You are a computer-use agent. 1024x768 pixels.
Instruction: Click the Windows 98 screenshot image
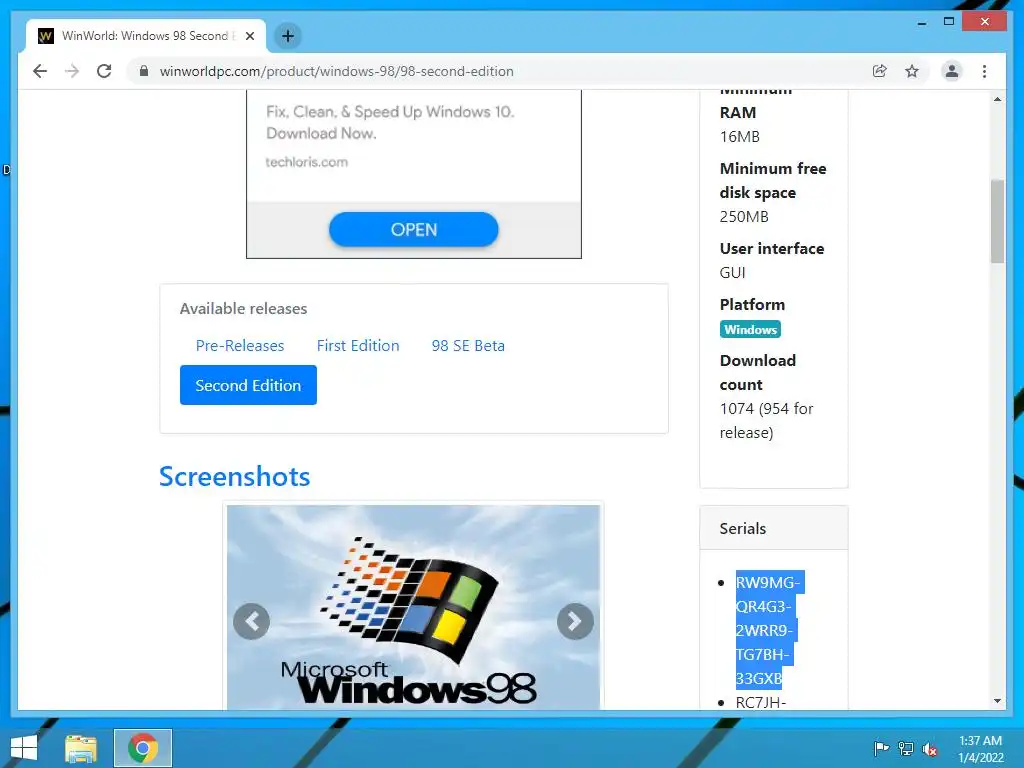(413, 607)
